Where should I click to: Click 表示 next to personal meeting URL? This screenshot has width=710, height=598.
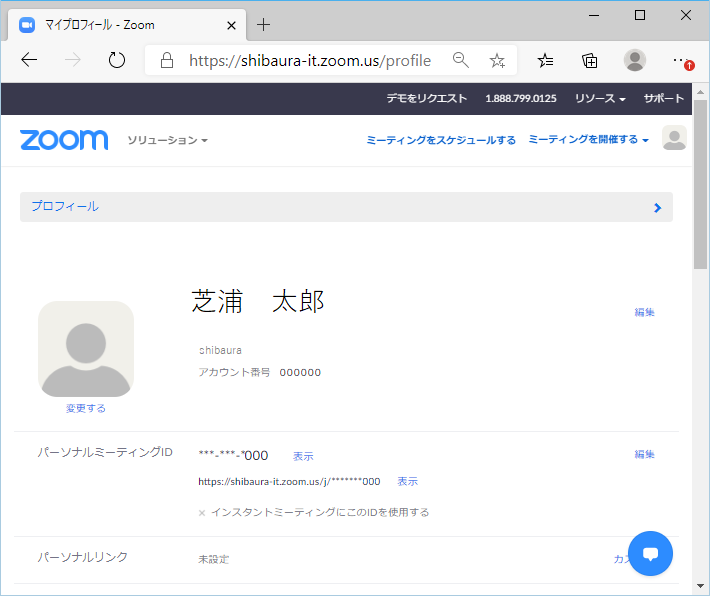408,482
